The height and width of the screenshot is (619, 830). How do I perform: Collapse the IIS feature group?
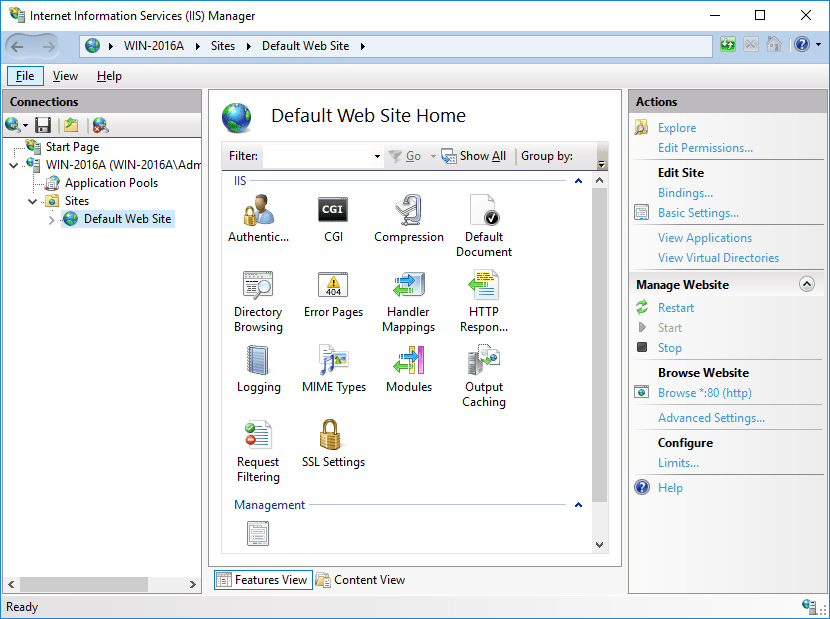click(x=578, y=181)
